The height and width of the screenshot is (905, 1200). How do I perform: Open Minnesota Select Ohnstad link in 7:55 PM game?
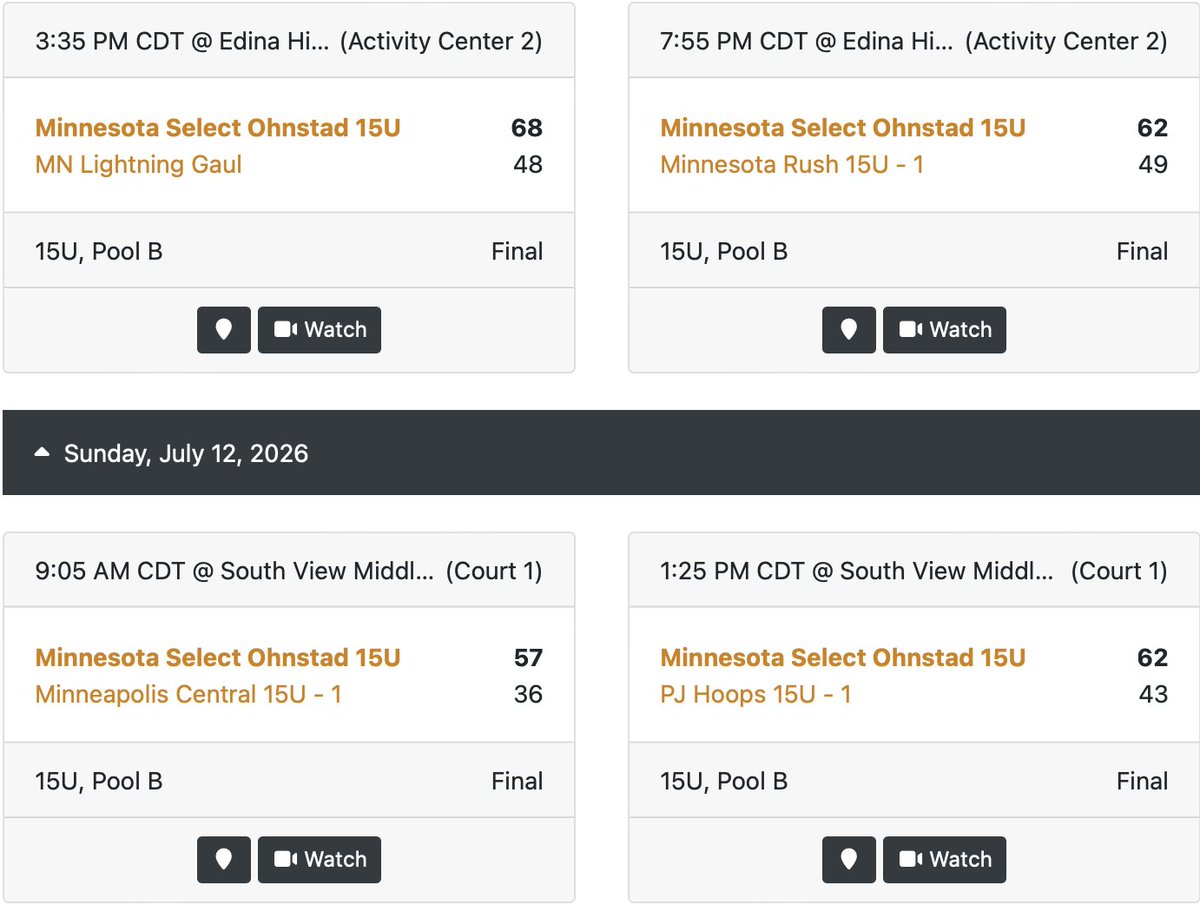click(x=843, y=128)
